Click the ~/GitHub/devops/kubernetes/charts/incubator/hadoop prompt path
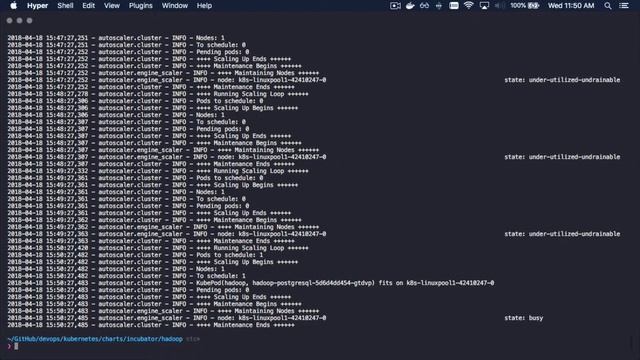The image size is (640, 360). click(x=95, y=339)
